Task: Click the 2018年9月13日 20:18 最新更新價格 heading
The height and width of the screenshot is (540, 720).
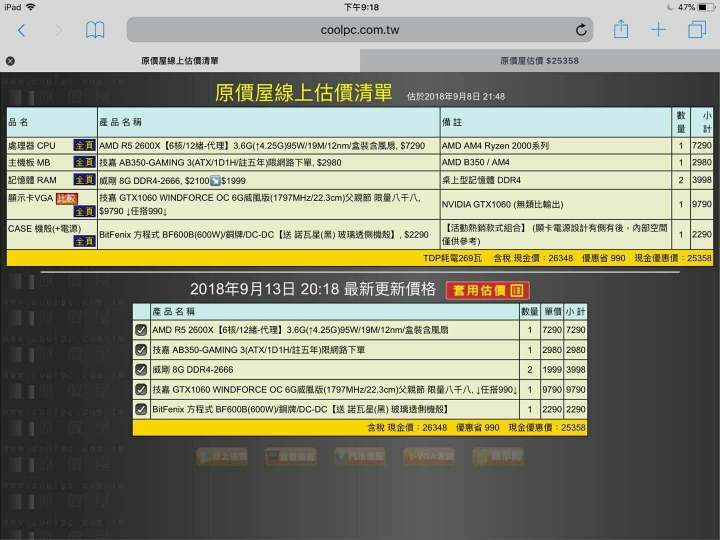Action: 313,289
